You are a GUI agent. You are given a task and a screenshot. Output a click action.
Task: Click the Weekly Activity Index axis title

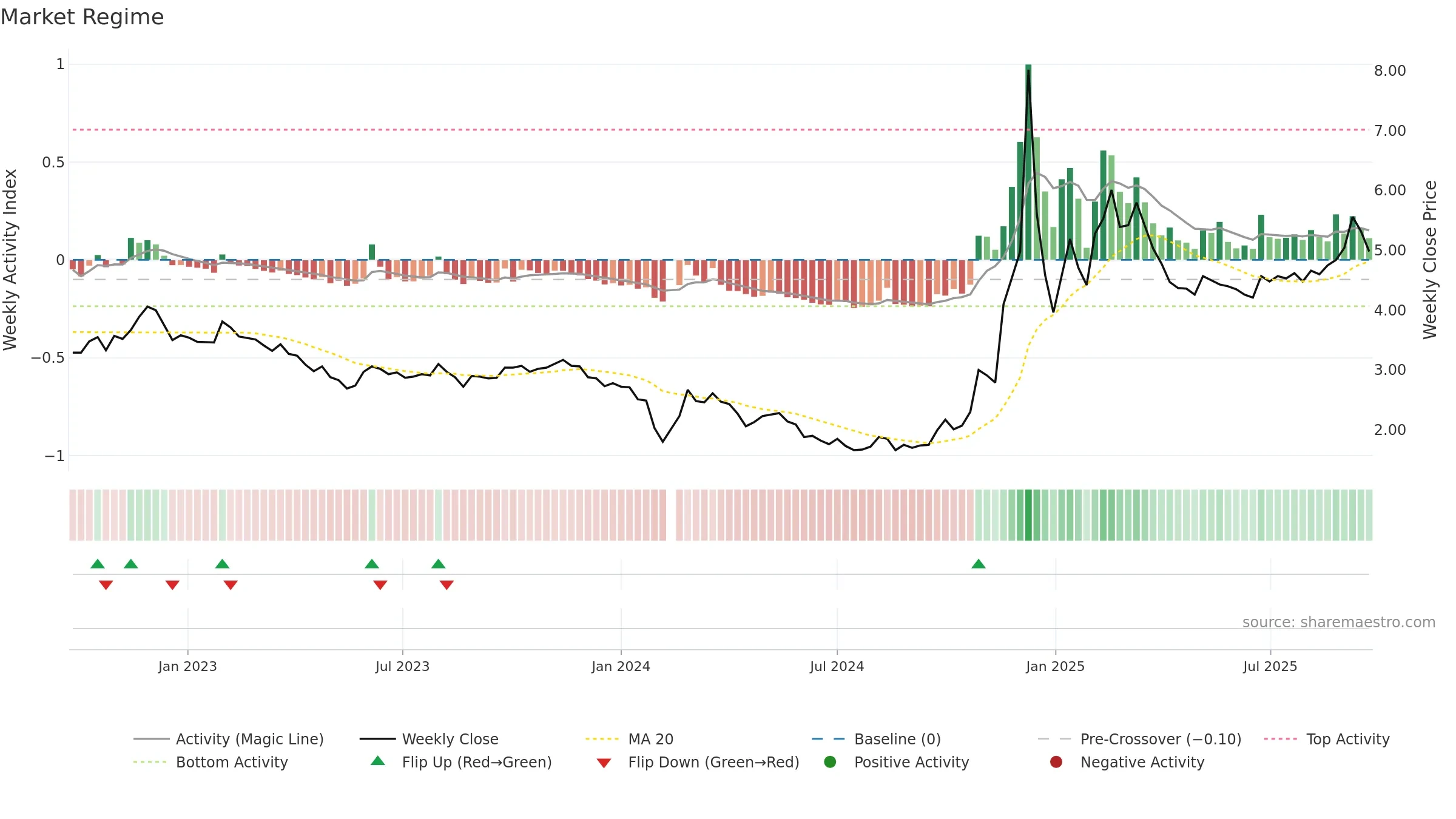[x=10, y=260]
